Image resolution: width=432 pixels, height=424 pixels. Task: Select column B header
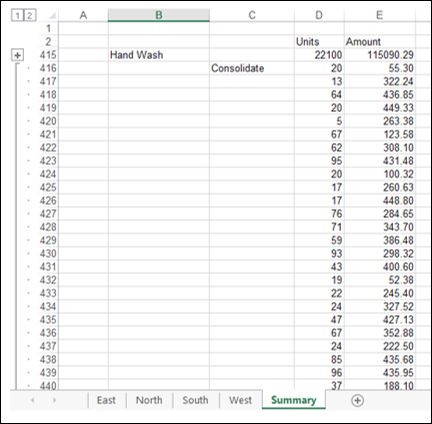click(x=159, y=15)
